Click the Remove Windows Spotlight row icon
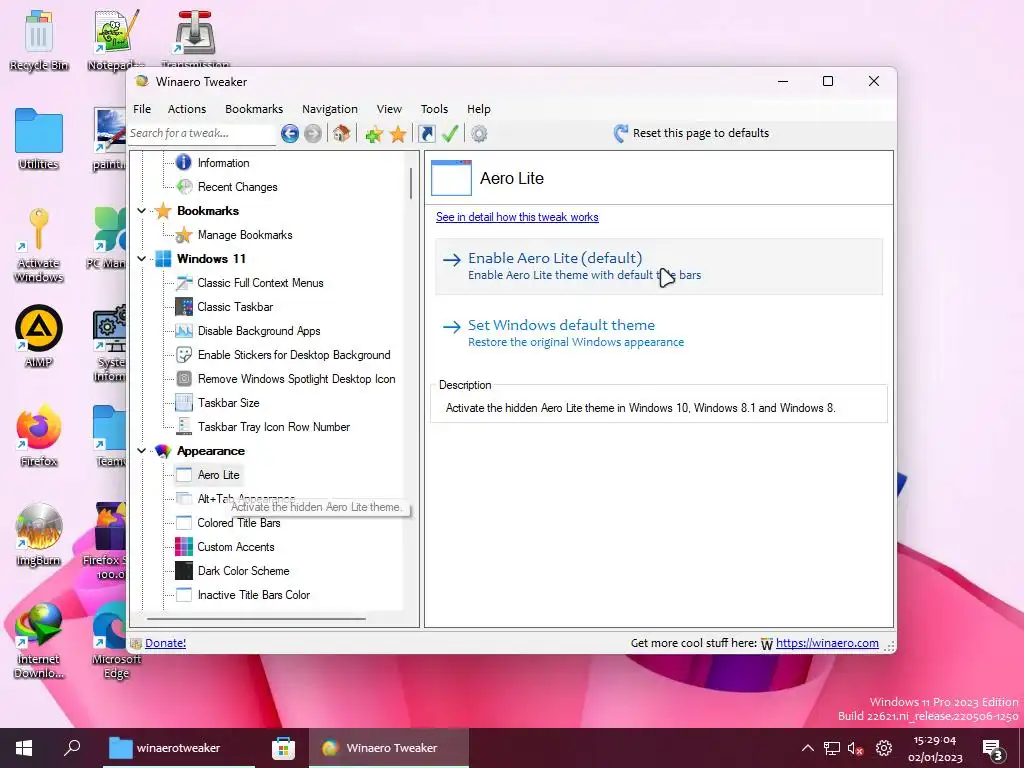The height and width of the screenshot is (768, 1024). (184, 379)
